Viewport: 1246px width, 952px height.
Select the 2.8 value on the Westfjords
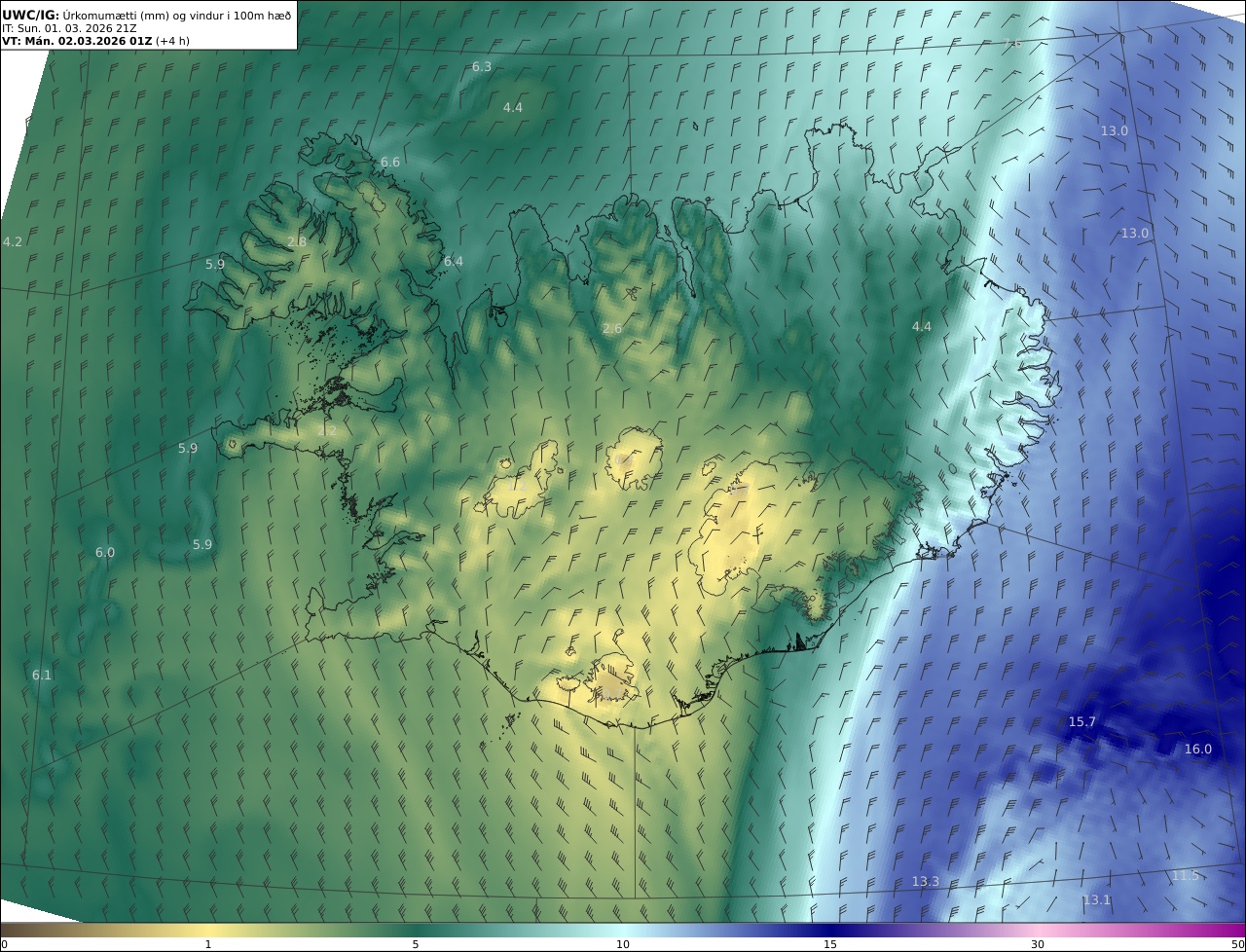(297, 241)
